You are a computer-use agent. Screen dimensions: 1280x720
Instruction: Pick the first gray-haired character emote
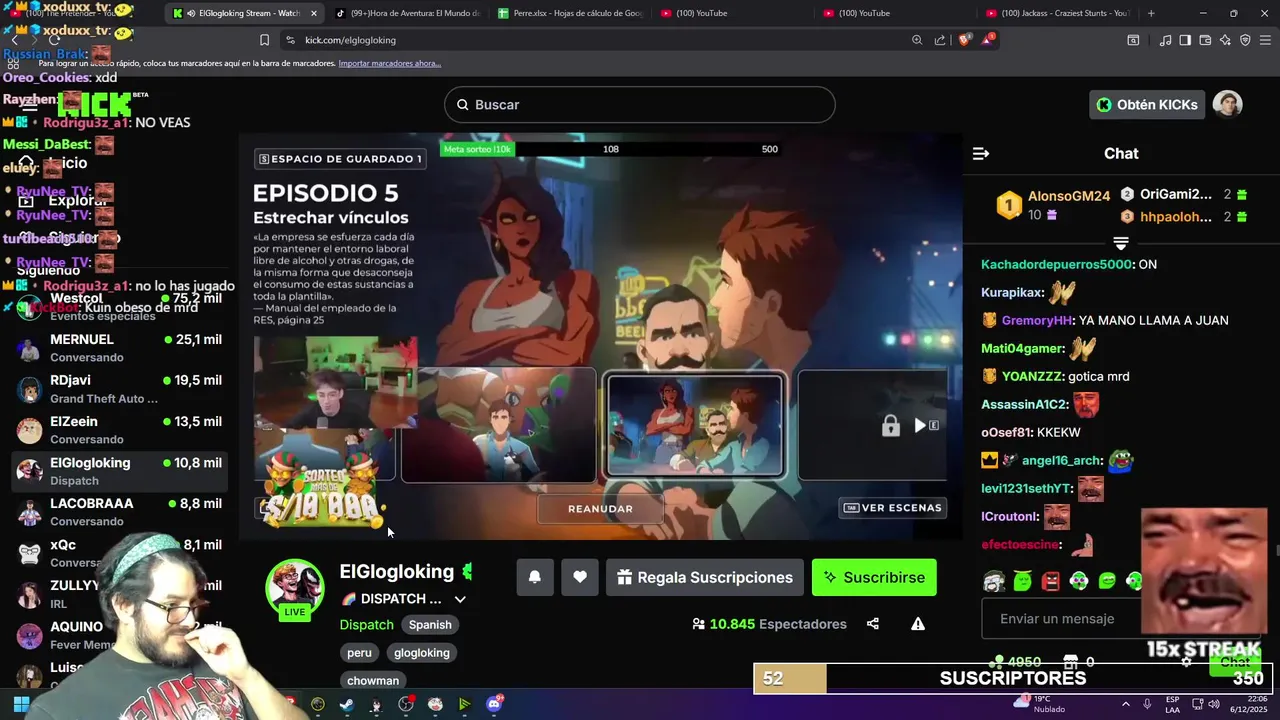tap(993, 581)
